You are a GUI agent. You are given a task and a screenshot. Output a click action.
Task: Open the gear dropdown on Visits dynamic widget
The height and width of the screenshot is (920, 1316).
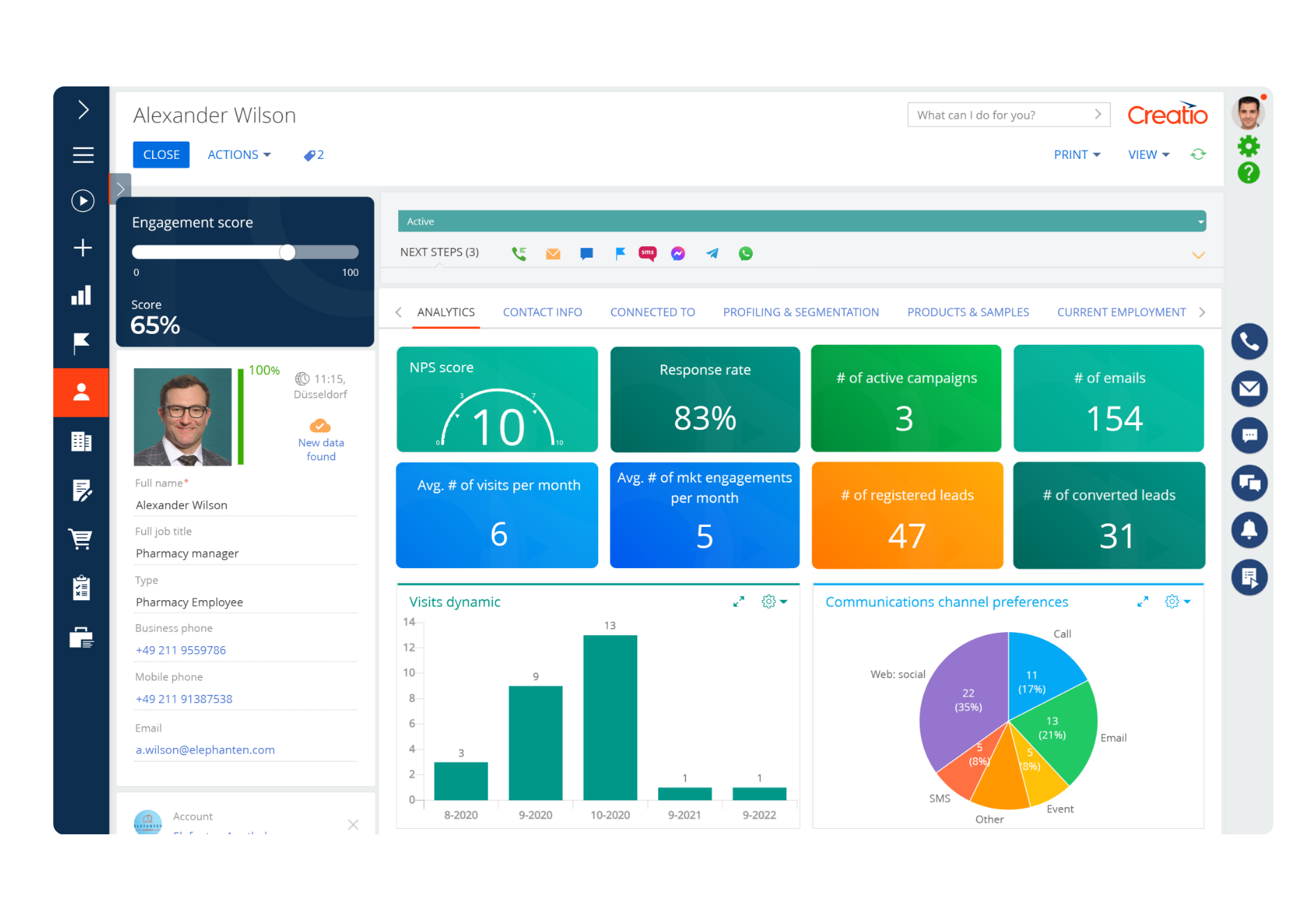click(x=770, y=601)
